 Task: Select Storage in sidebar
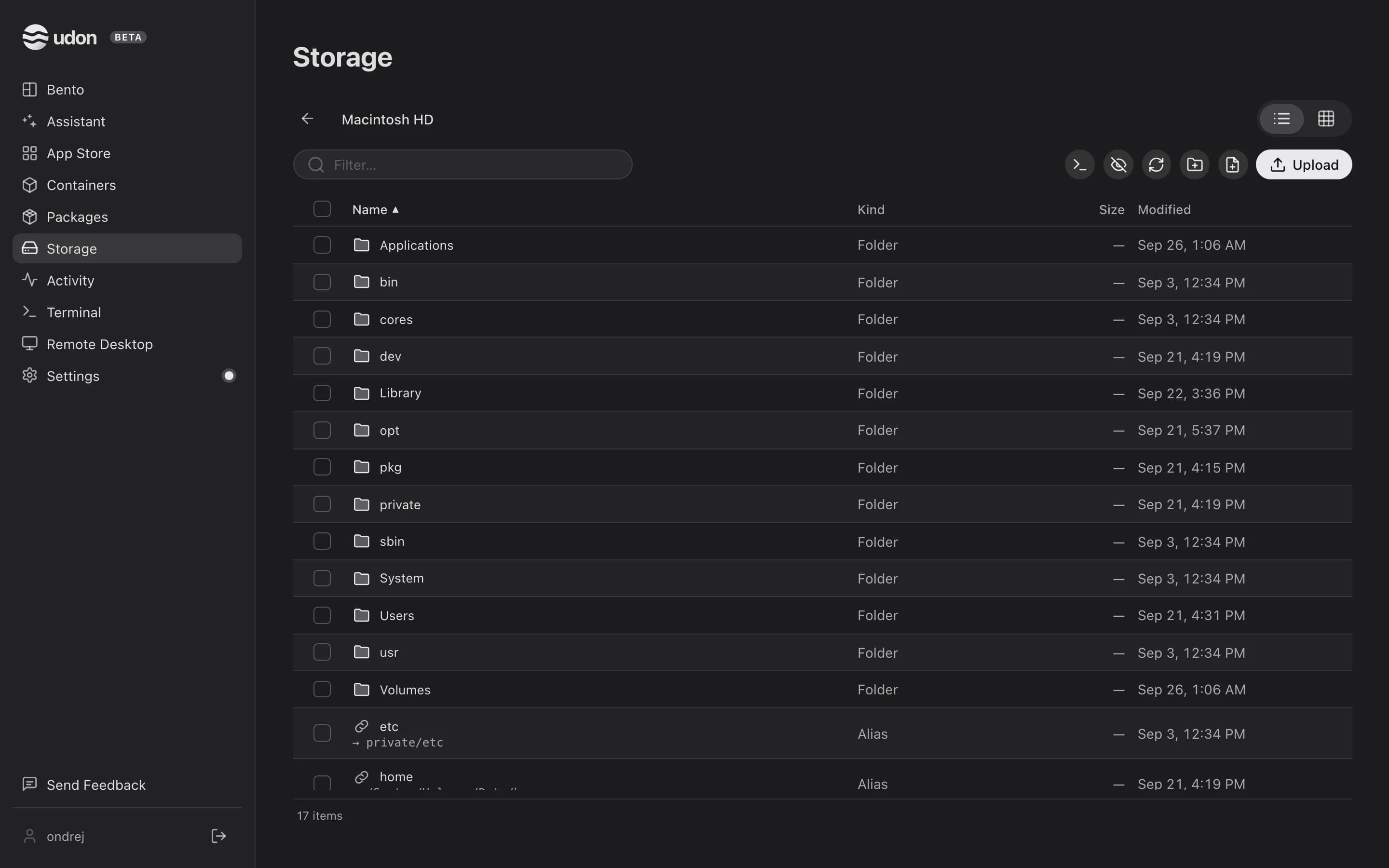click(x=127, y=248)
